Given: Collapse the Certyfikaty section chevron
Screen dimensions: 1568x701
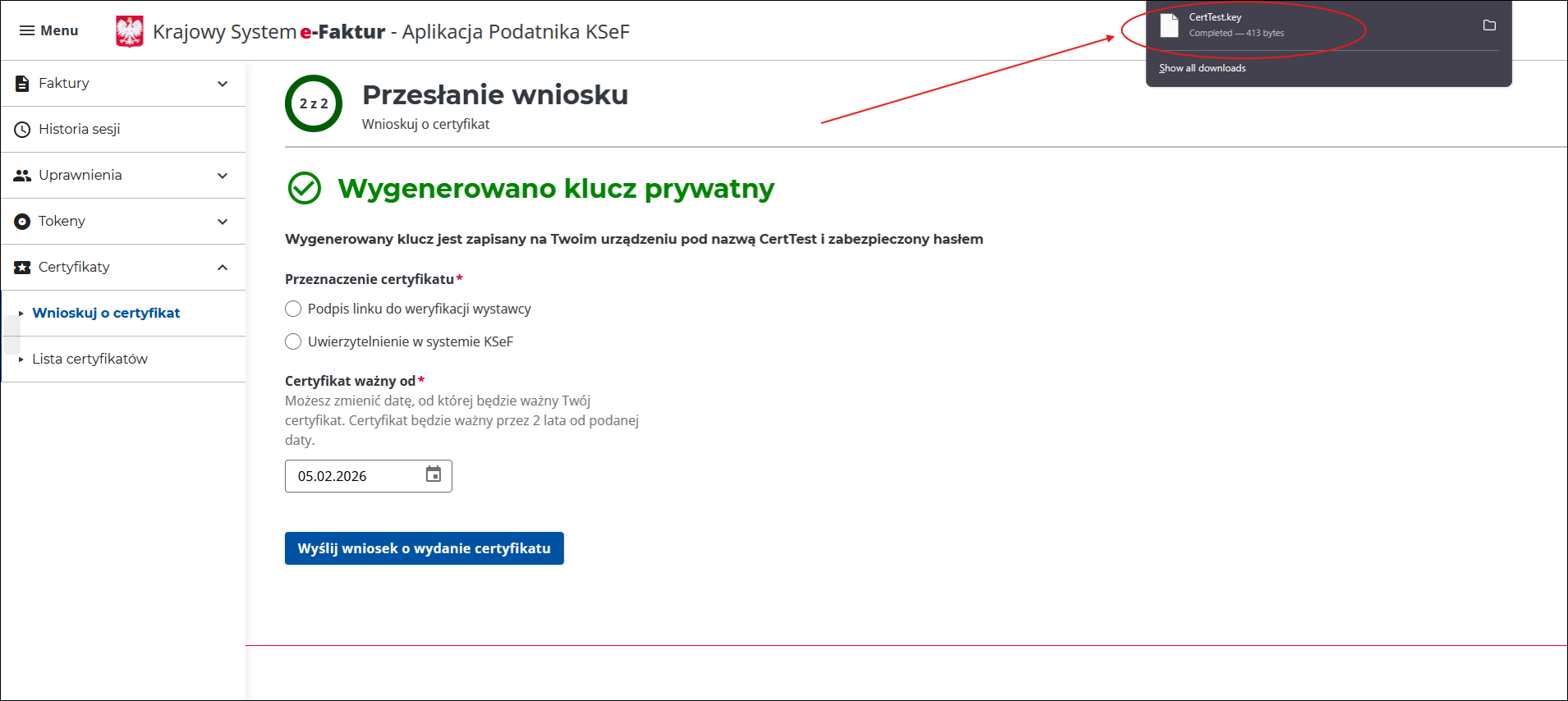Looking at the screenshot, I should pyautogui.click(x=223, y=268).
